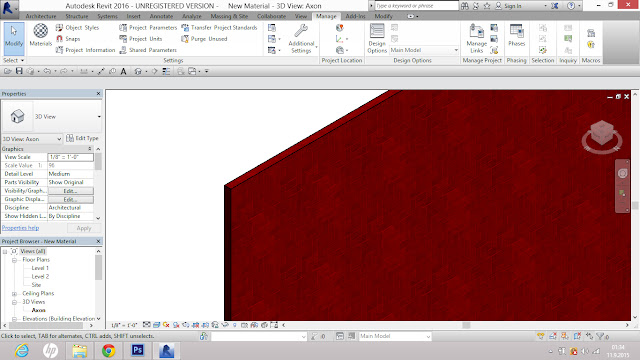Open the Properties help link
The image size is (640, 360).
pyautogui.click(x=20, y=228)
